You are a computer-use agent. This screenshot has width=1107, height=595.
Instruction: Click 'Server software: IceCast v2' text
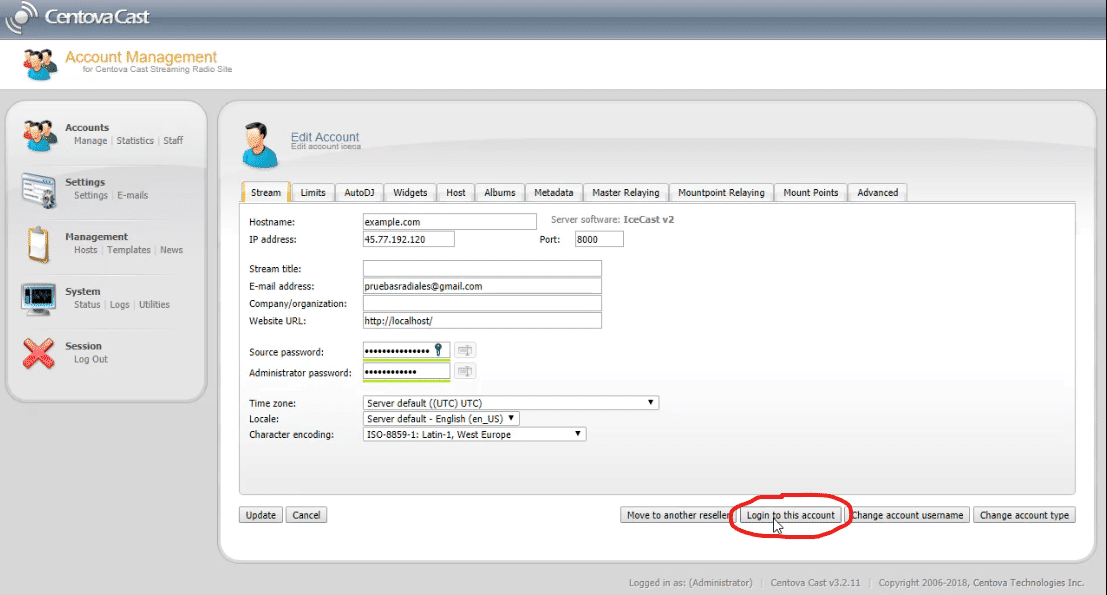tap(612, 220)
